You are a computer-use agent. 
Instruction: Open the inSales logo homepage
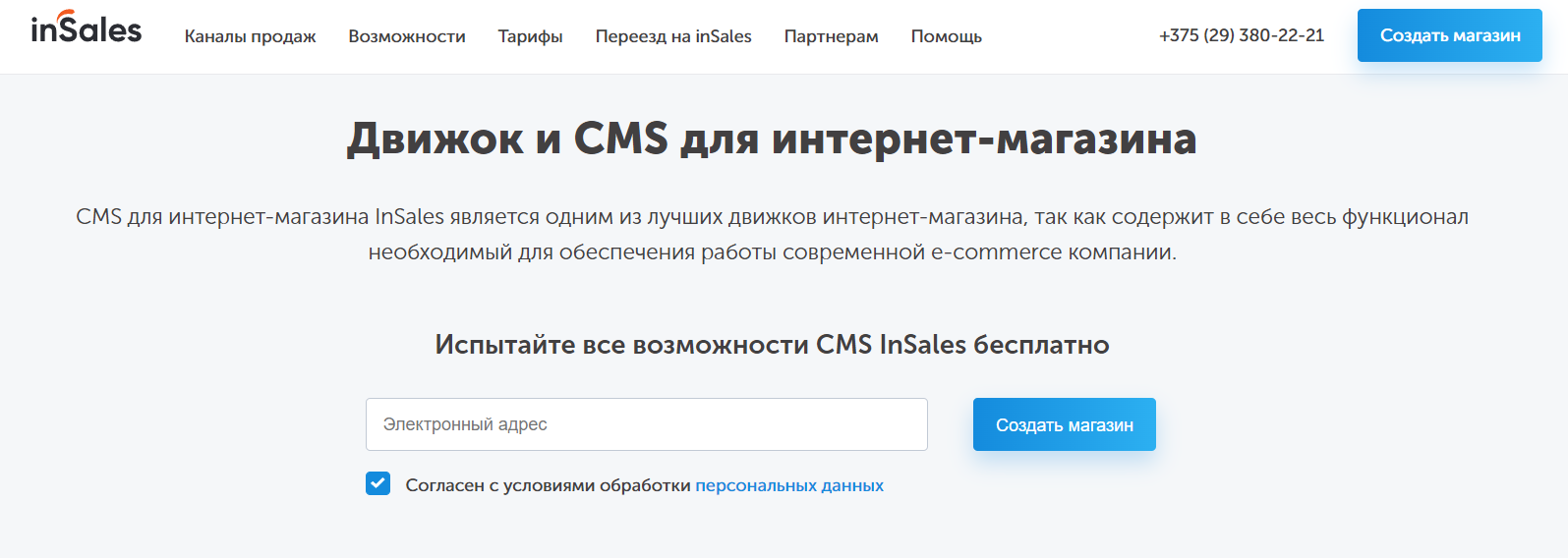pos(87,28)
